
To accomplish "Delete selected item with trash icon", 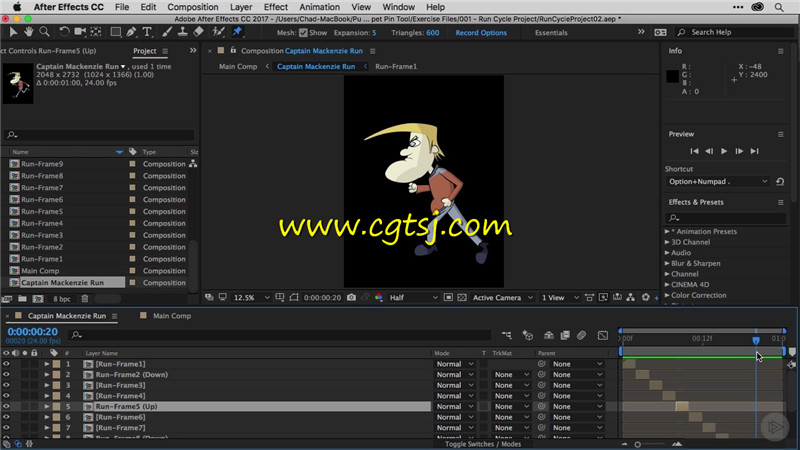I will click(x=85, y=299).
